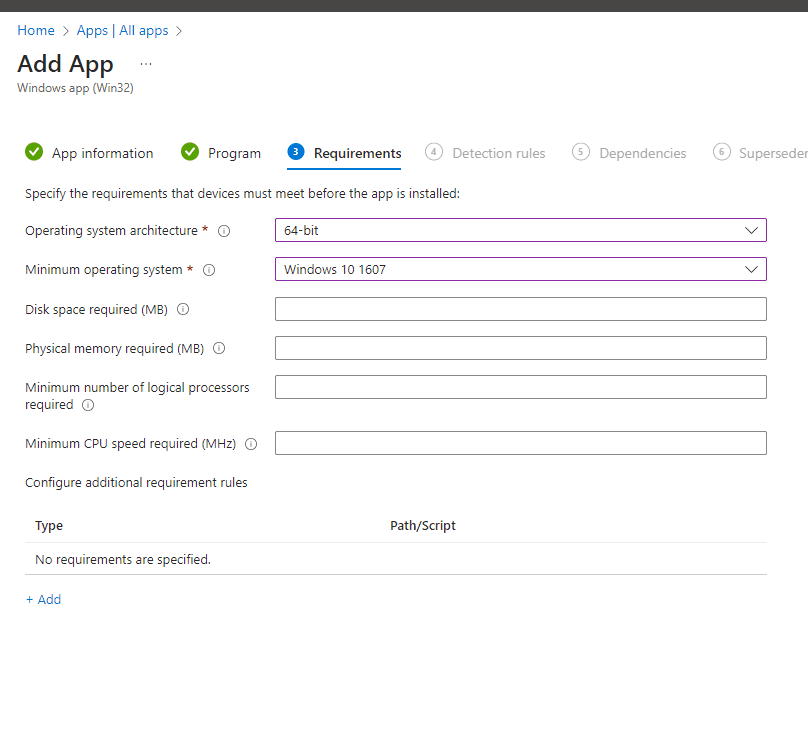The height and width of the screenshot is (749, 808).
Task: Open info for Minimum logical processors required
Action: [88, 405]
